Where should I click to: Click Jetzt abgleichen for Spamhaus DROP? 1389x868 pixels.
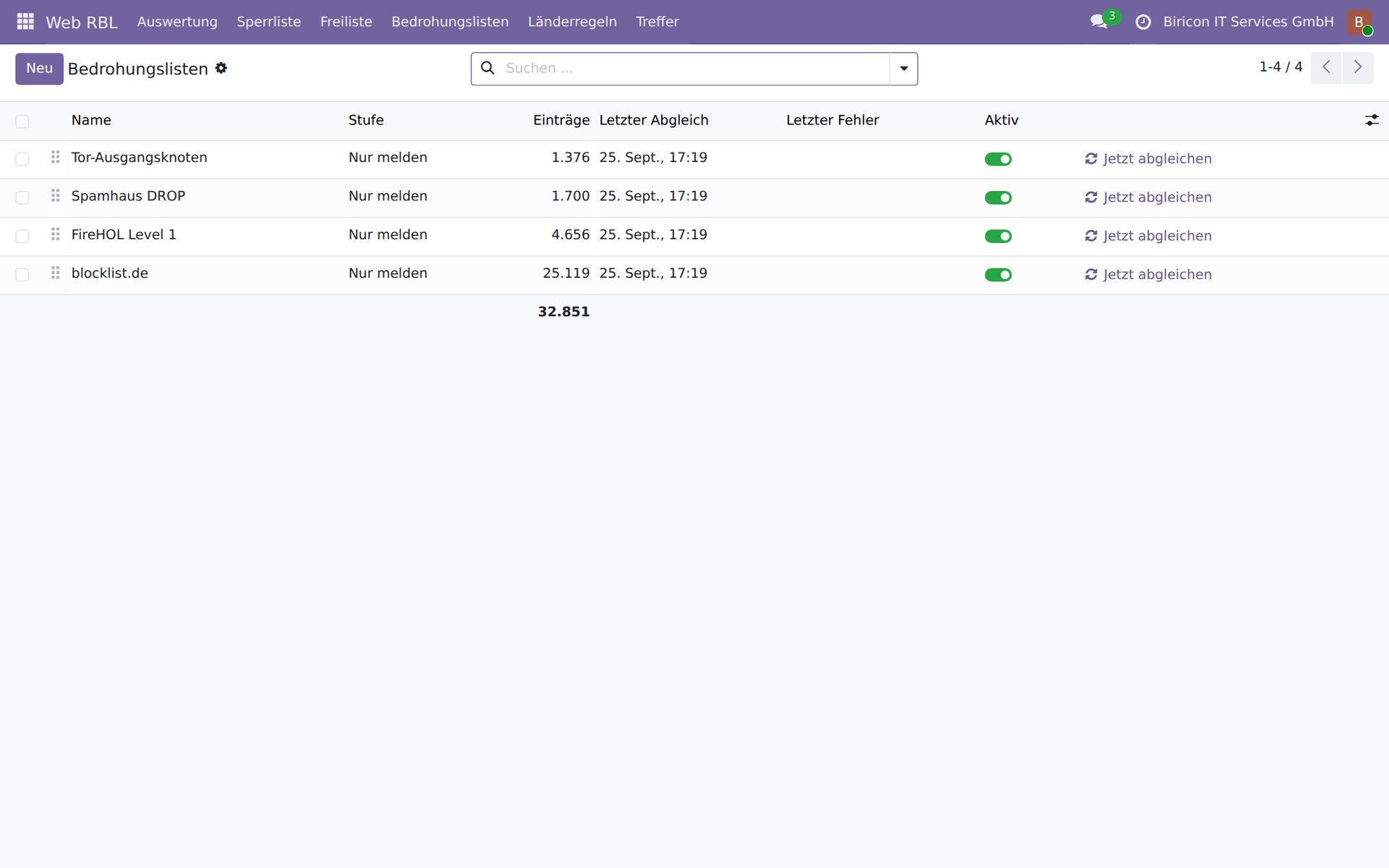[x=1148, y=197]
